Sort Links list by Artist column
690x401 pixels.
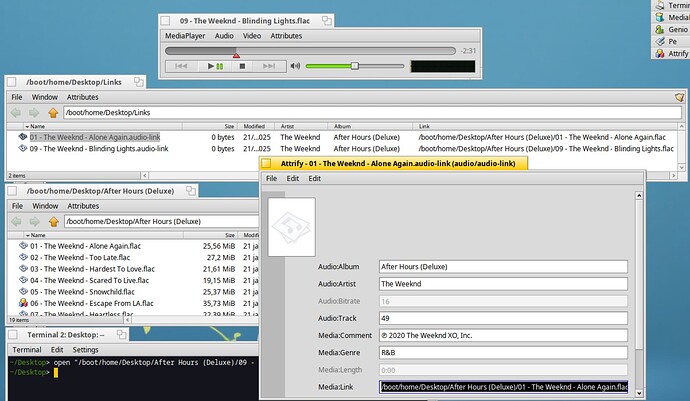point(301,126)
